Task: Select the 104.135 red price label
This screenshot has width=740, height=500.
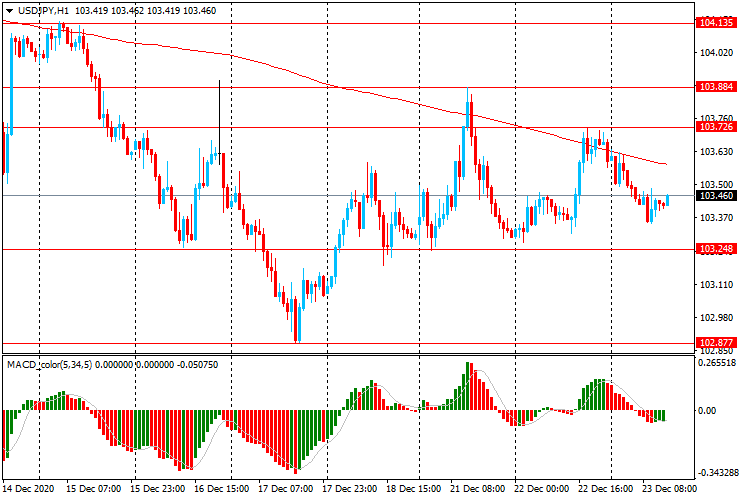Action: (716, 22)
